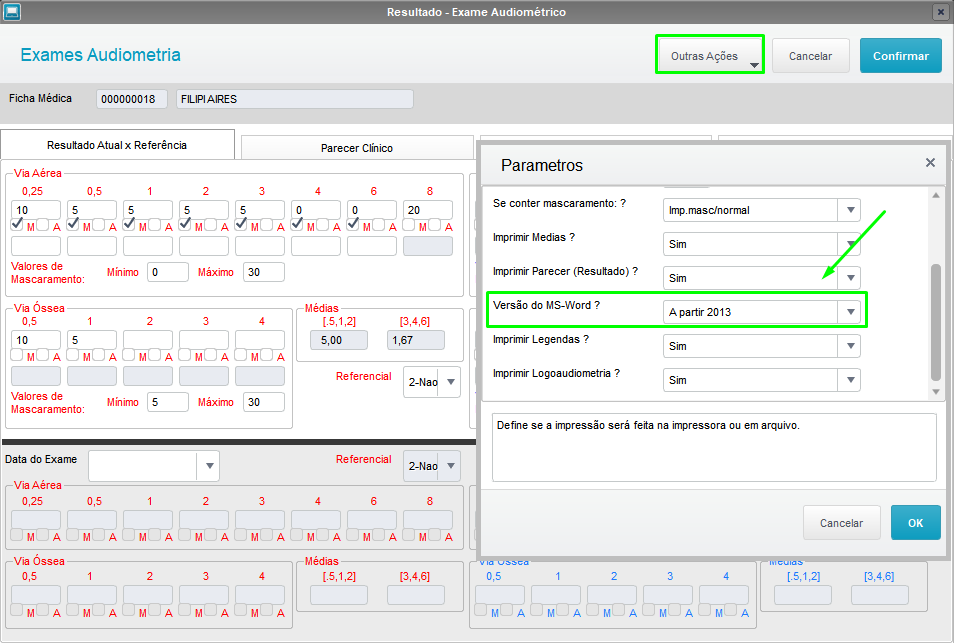Uncheck the M checkbox under Via Aérea 0,25

17,224
